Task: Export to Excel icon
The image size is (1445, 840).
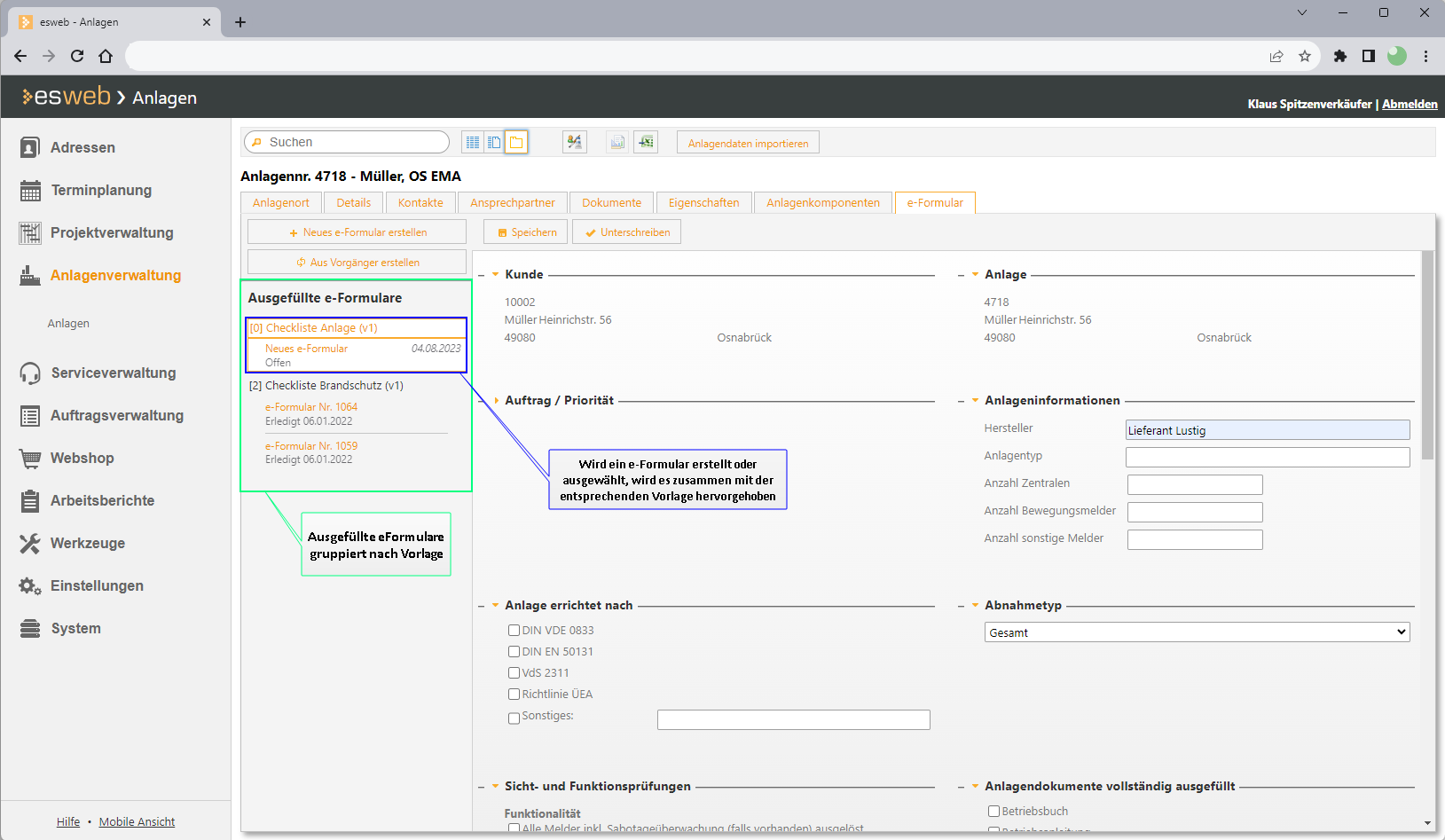Action: (646, 142)
